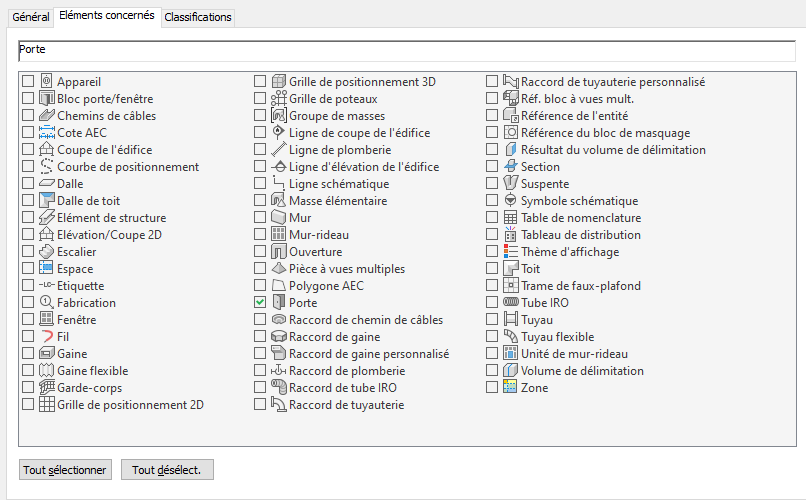The width and height of the screenshot is (806, 500).
Task: Uncheck the Porte checkbox
Action: tap(260, 303)
